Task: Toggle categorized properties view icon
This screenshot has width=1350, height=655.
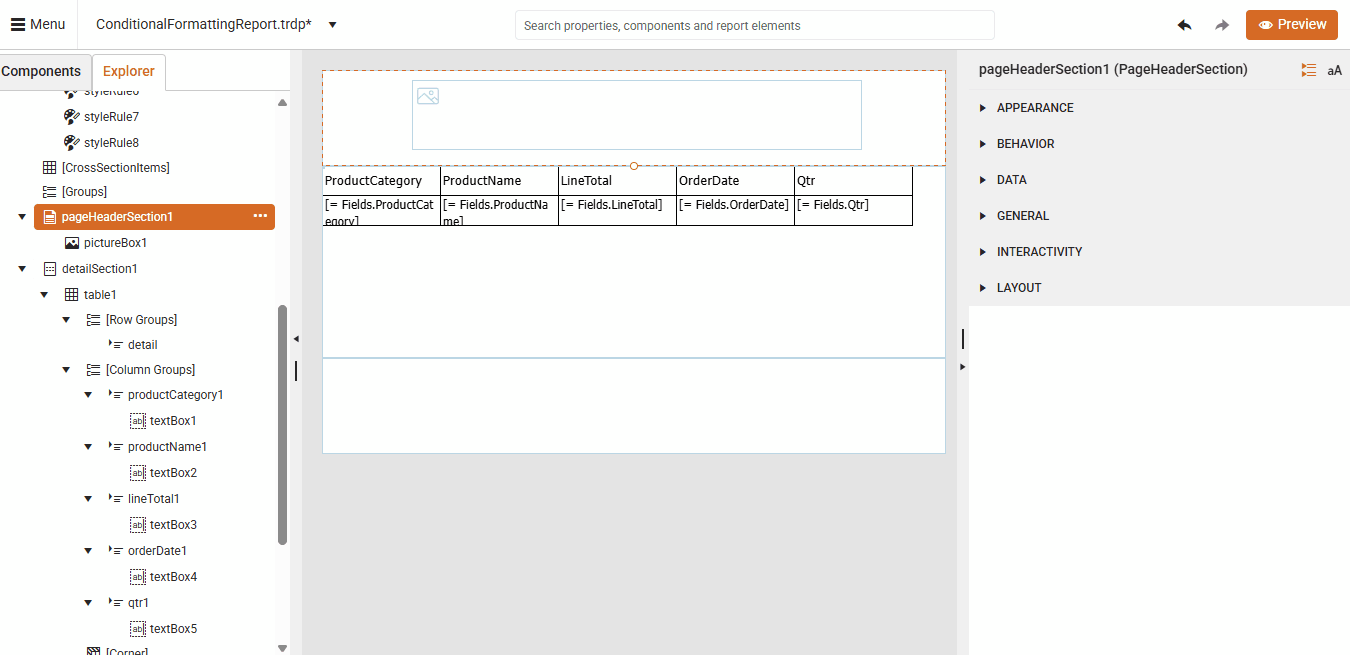Action: click(x=1309, y=70)
